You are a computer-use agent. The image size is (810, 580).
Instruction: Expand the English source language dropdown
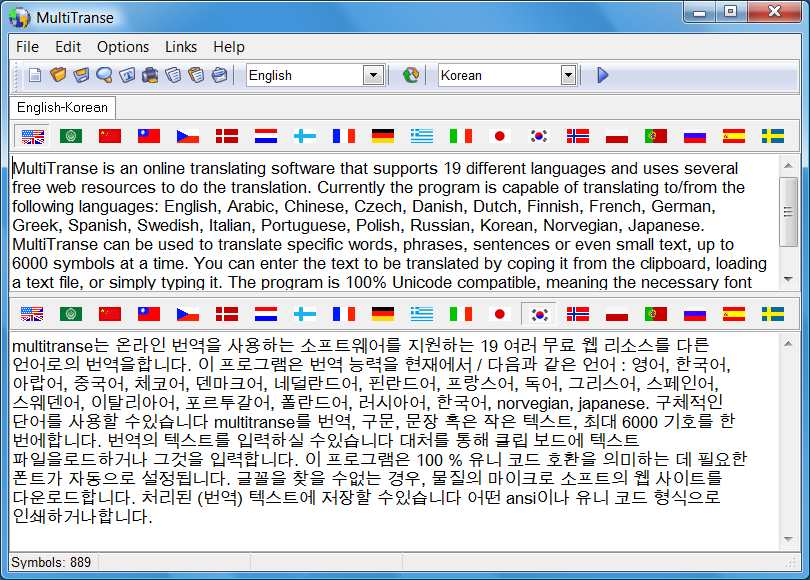pos(373,75)
